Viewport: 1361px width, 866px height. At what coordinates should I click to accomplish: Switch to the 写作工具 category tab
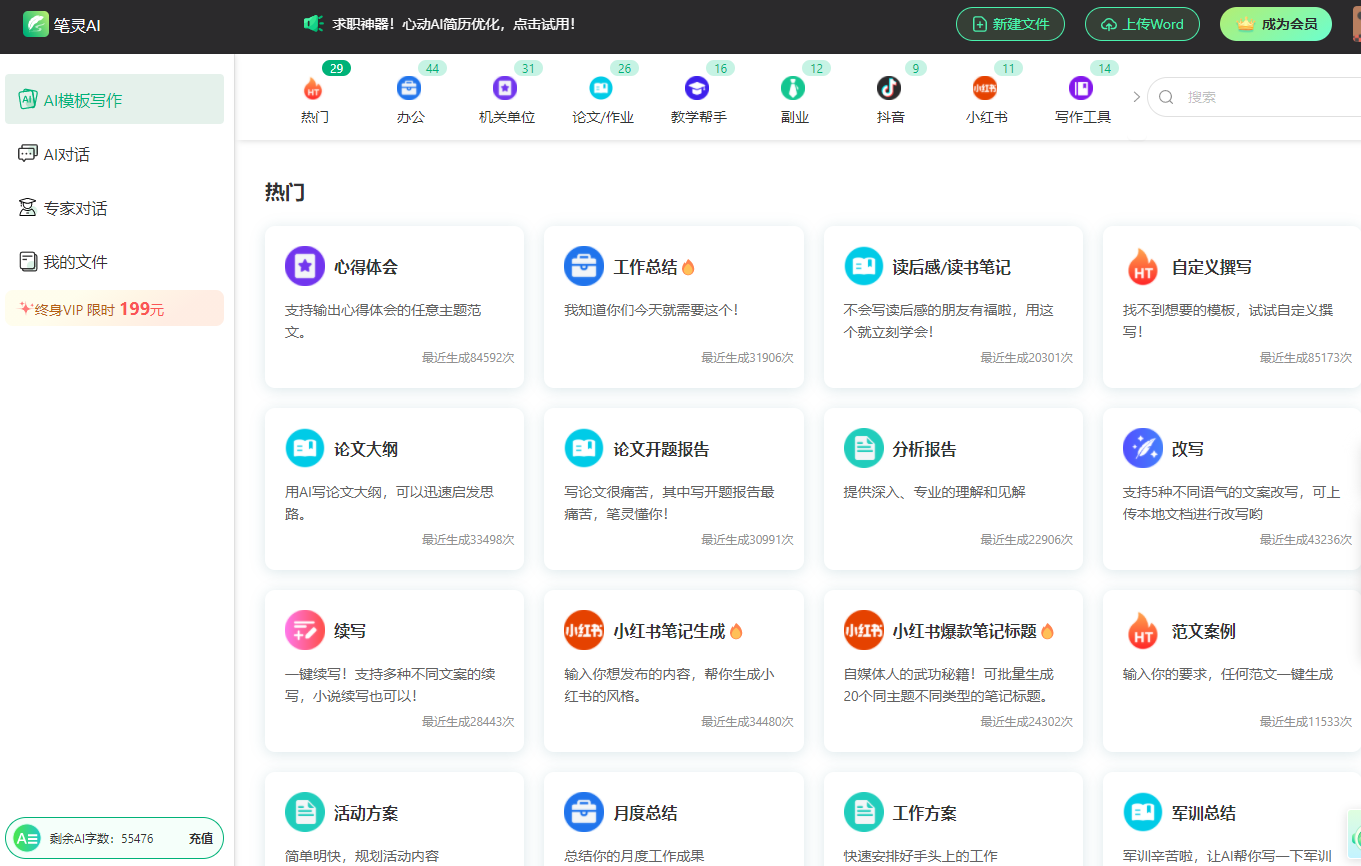[1082, 98]
